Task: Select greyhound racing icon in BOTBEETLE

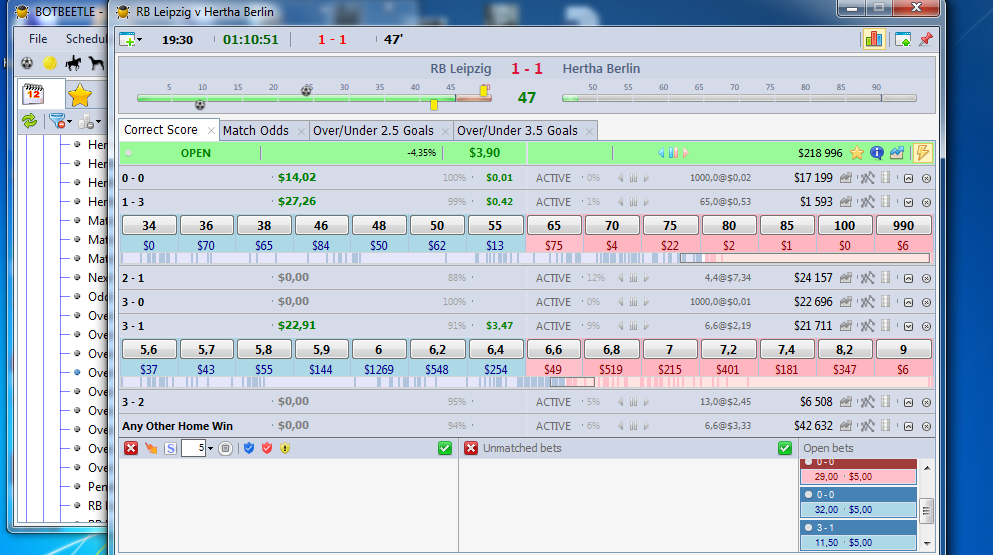Action: tap(96, 63)
